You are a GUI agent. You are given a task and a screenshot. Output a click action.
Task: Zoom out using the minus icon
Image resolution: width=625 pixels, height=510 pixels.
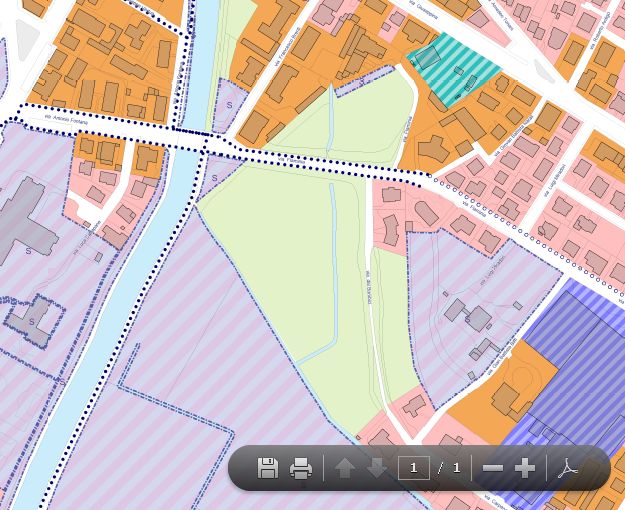[493, 468]
